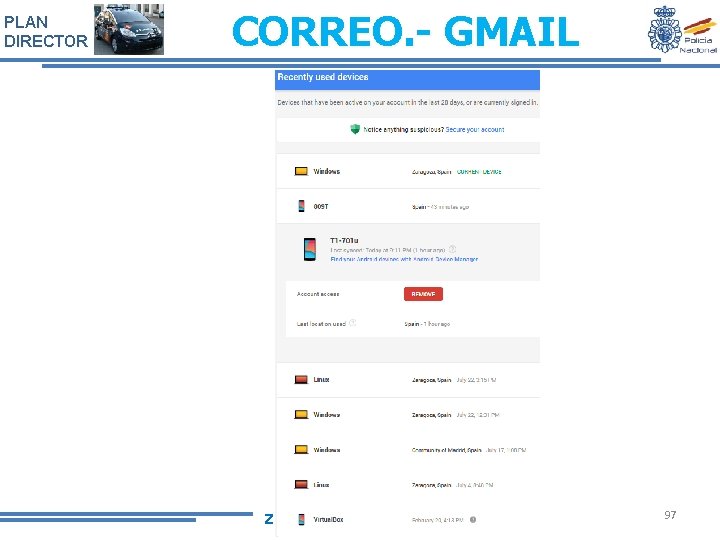This screenshot has width=720, height=540.
Task: Click the 'Recently used devices' header
Action: [407, 79]
